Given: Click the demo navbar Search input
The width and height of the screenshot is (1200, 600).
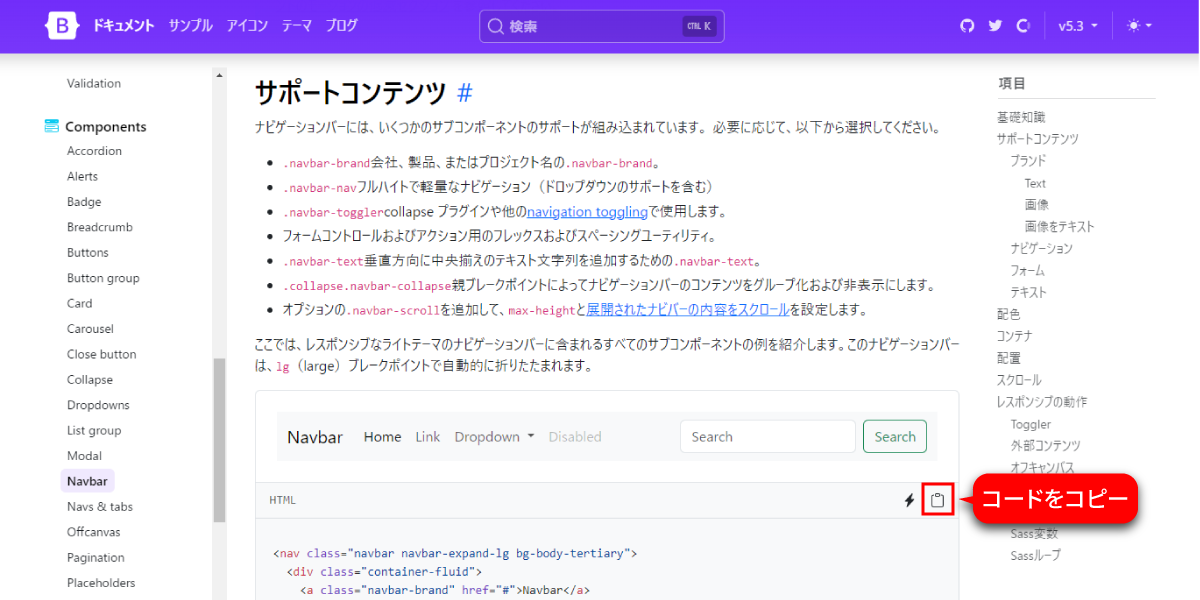Looking at the screenshot, I should click(768, 437).
